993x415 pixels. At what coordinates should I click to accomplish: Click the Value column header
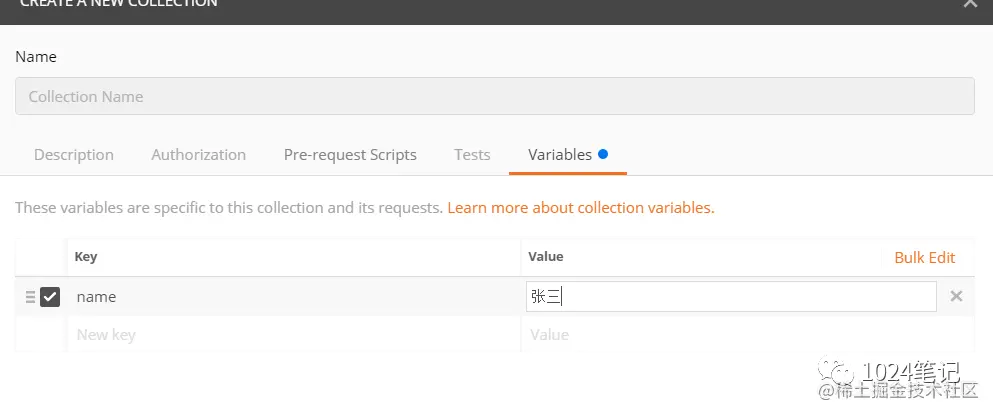click(546, 257)
